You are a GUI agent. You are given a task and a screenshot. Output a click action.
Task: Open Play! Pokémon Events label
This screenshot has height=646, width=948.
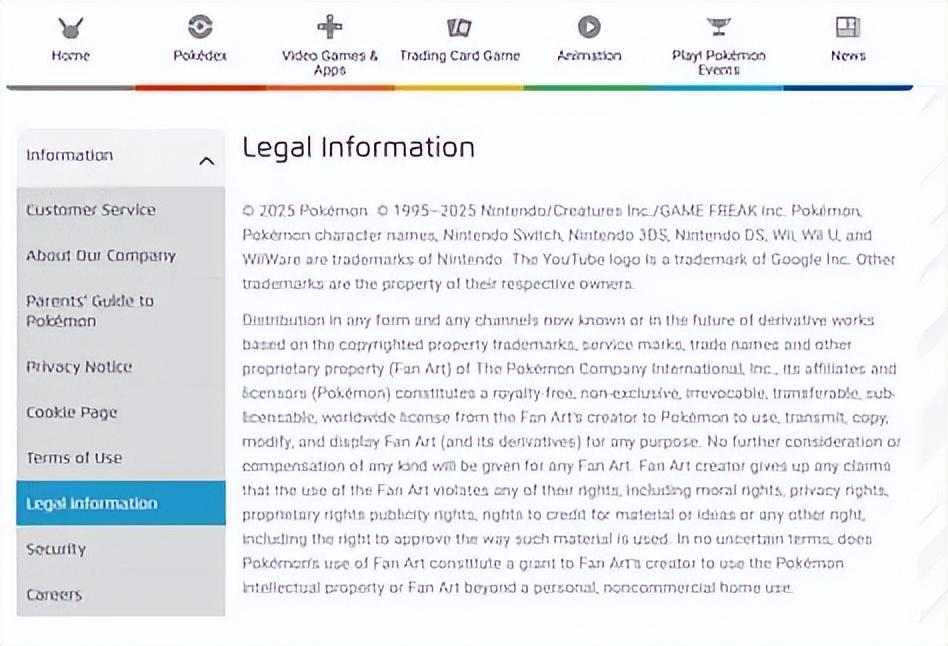point(718,62)
